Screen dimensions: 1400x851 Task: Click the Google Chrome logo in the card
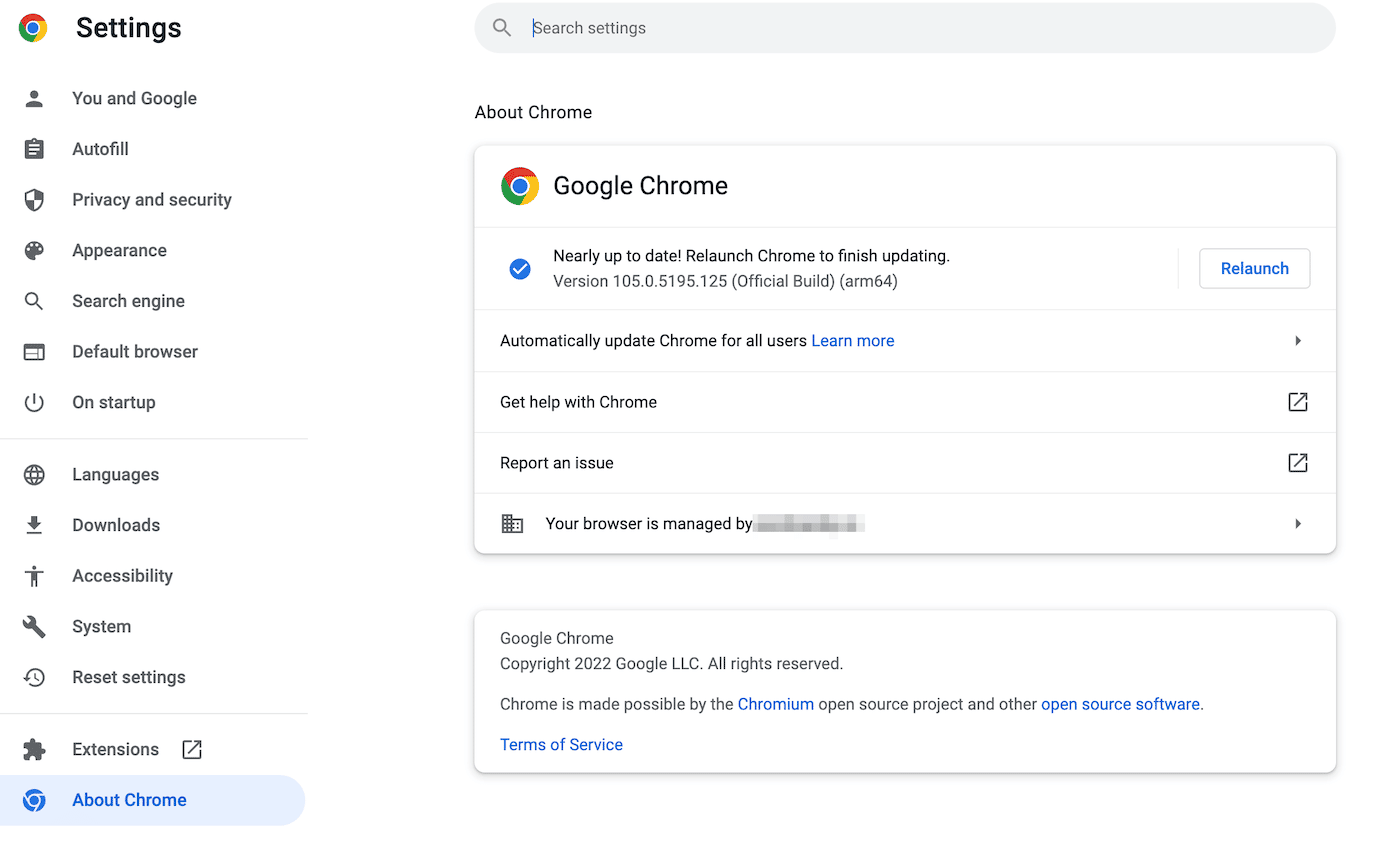coord(520,186)
